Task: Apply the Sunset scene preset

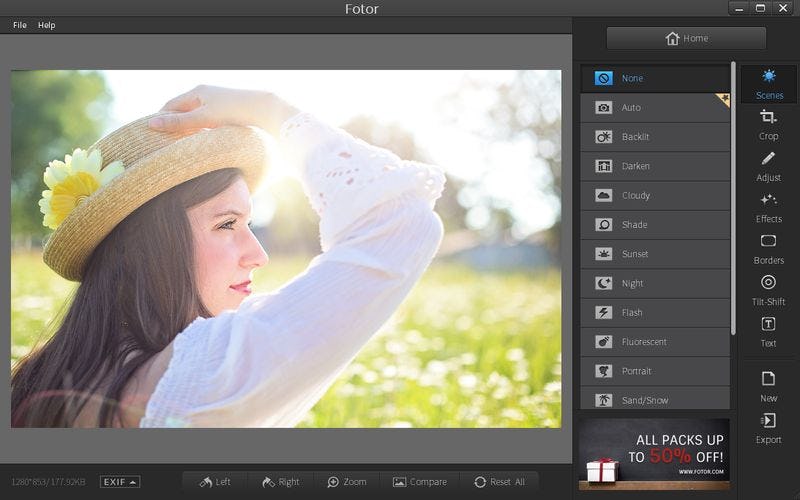Action: [x=655, y=254]
